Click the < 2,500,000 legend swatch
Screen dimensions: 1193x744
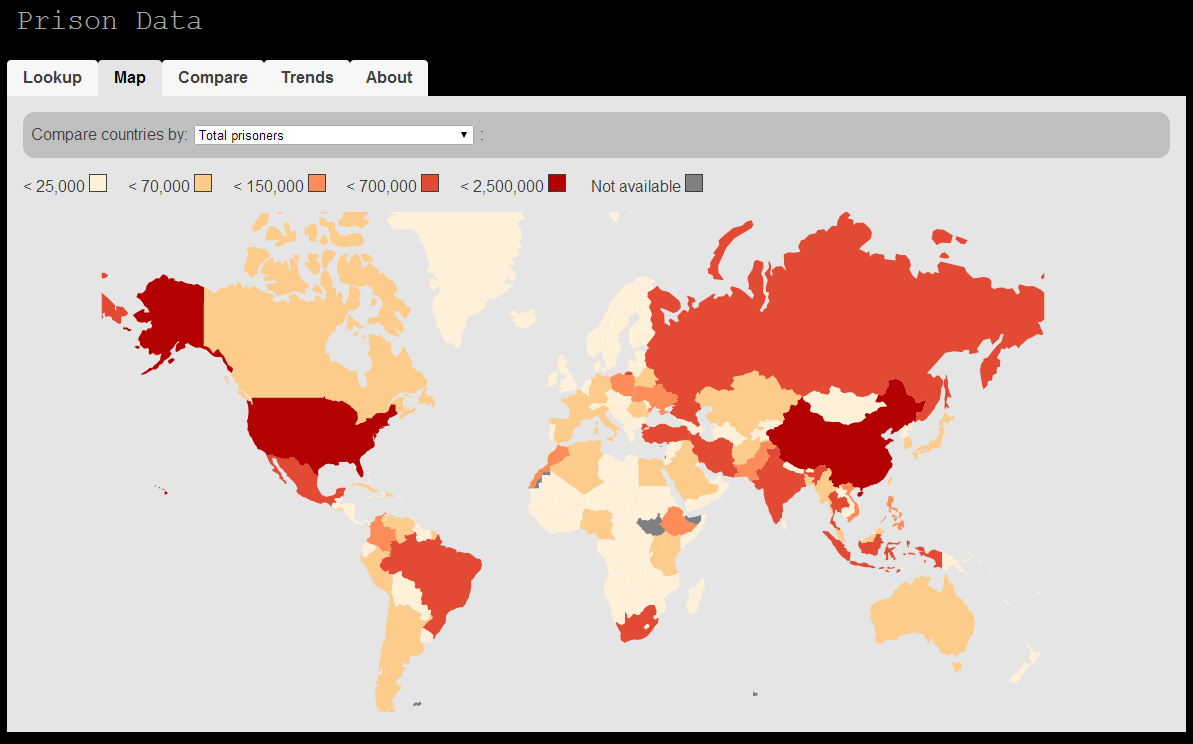pyautogui.click(x=557, y=183)
